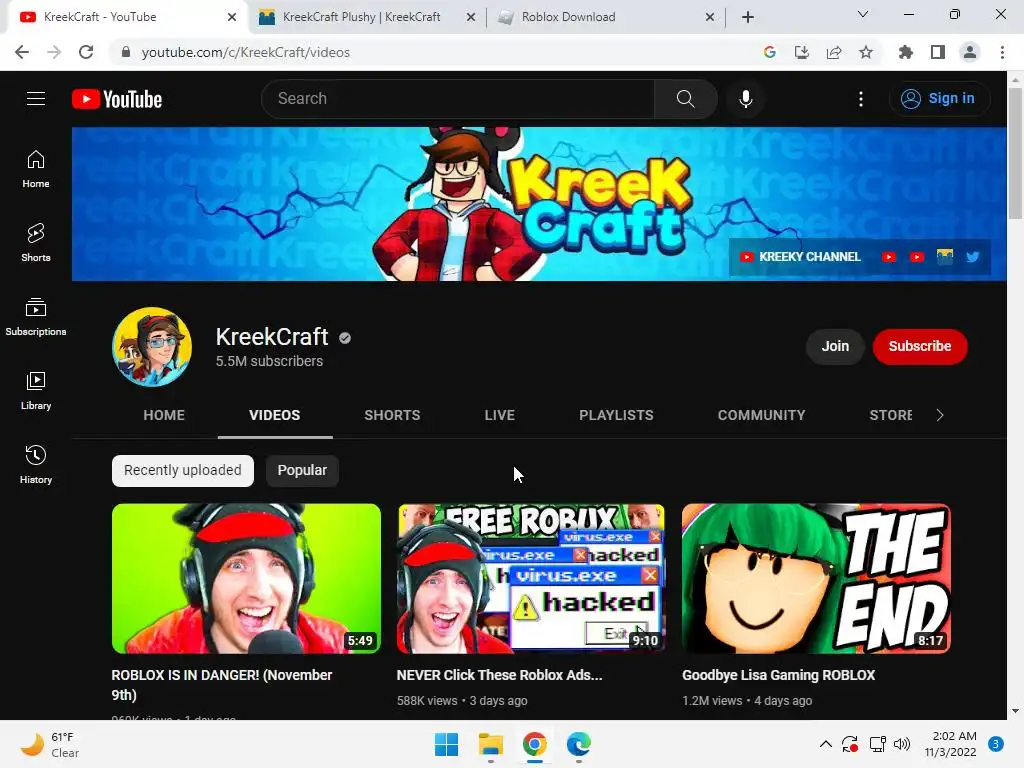Toggle Chrome side panel
Image resolution: width=1024 pixels, height=768 pixels.
[x=938, y=52]
